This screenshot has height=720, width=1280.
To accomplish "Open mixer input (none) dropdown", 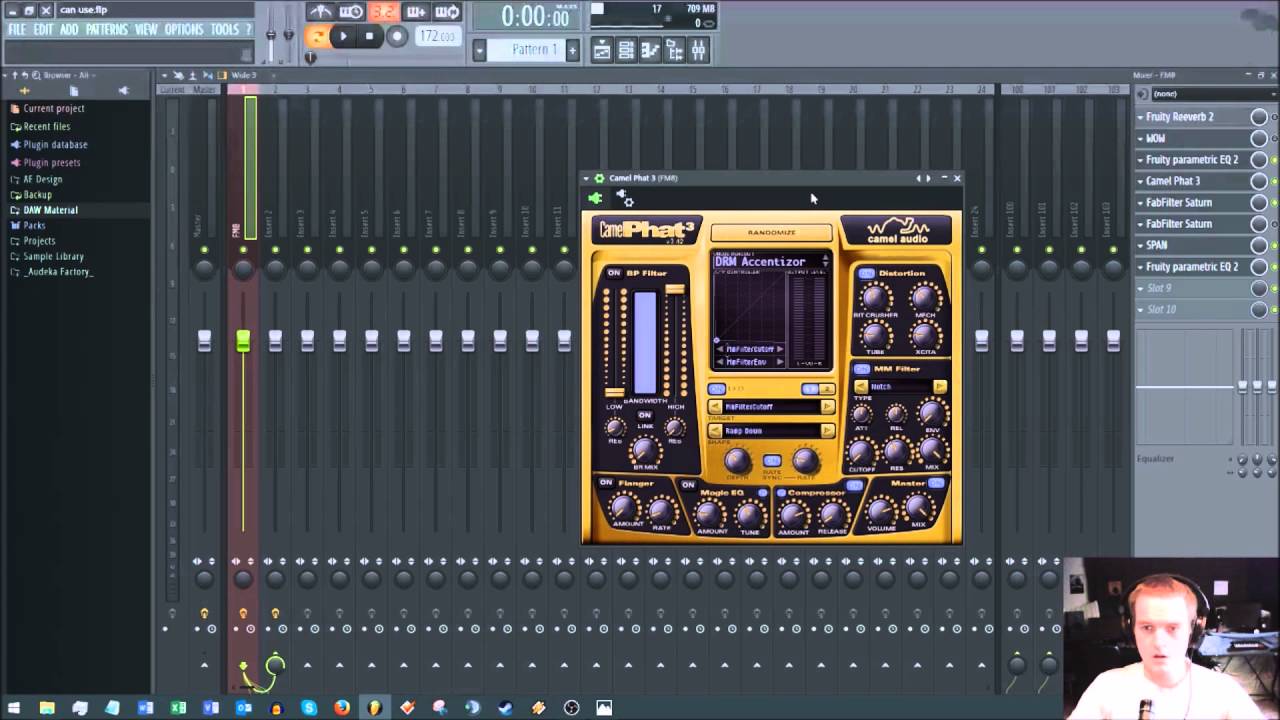I will [1214, 94].
